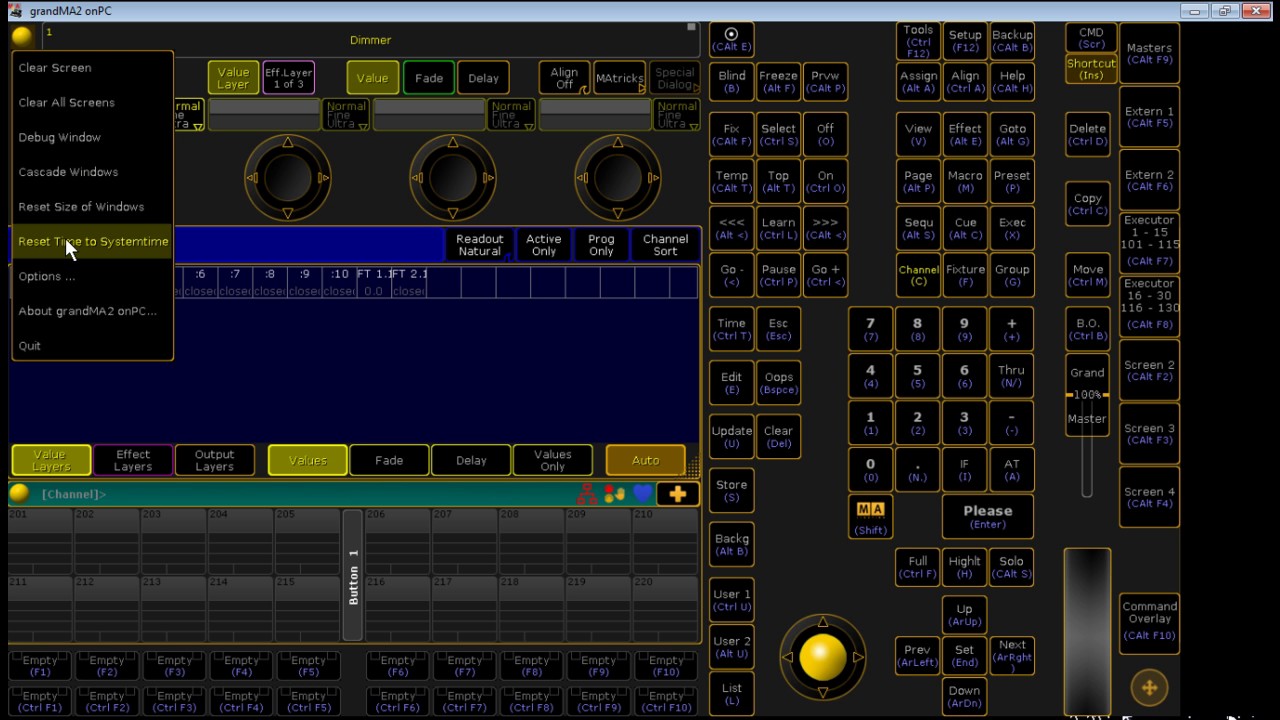This screenshot has height=720, width=1280.
Task: Hold the MA Shift key icon
Action: click(870, 516)
